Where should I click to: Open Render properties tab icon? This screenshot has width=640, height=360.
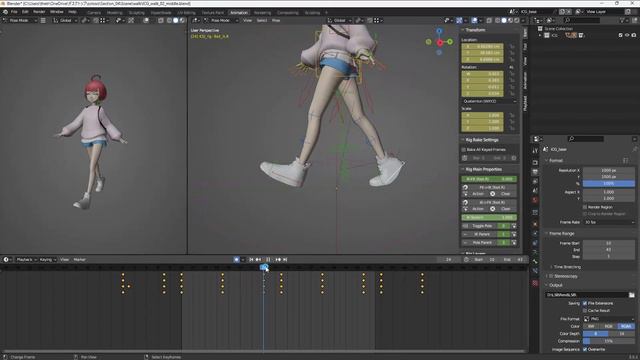tap(535, 162)
